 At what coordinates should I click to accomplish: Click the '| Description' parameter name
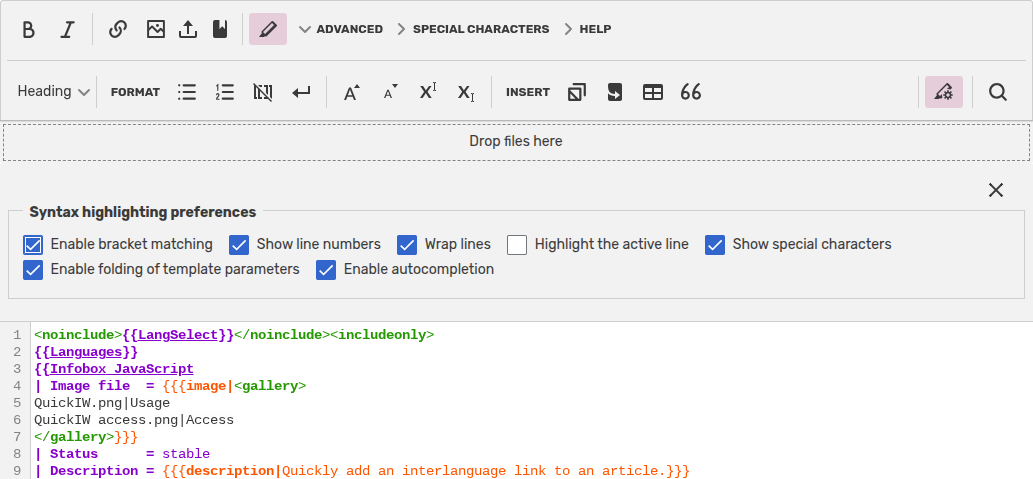(x=86, y=471)
